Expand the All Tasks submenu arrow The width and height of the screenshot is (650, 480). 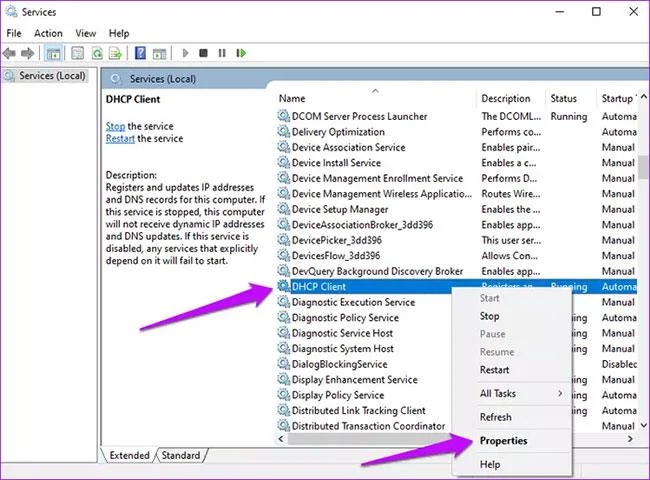pos(560,393)
